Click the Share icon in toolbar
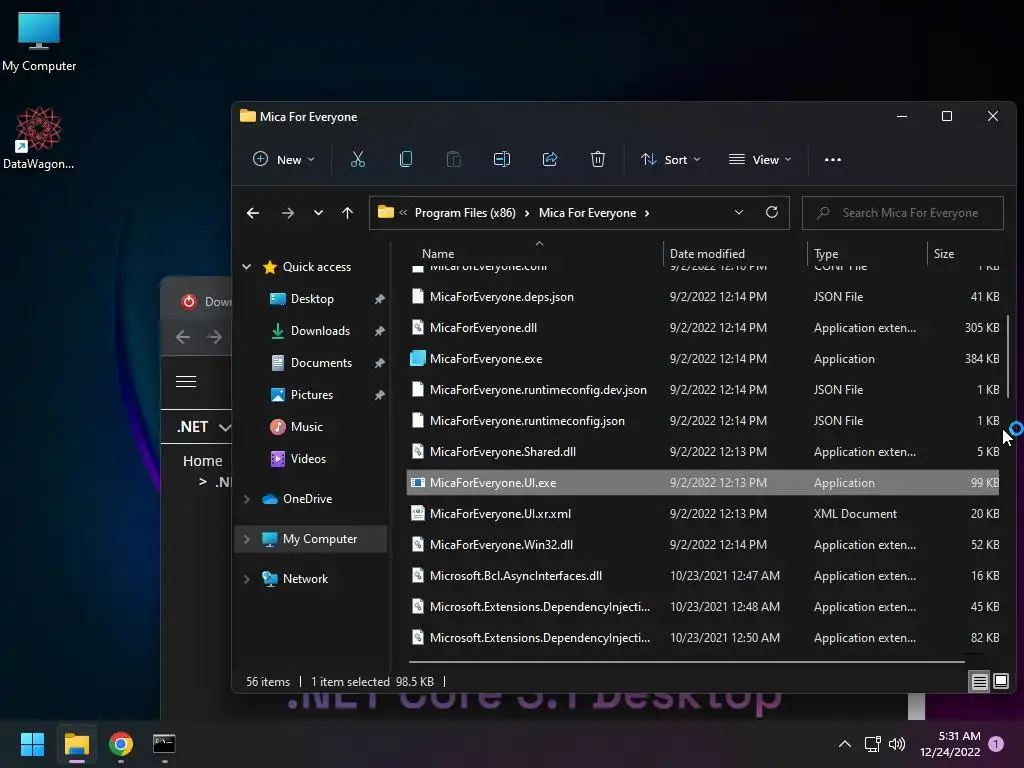Screen dimensions: 1024x768 (550, 159)
